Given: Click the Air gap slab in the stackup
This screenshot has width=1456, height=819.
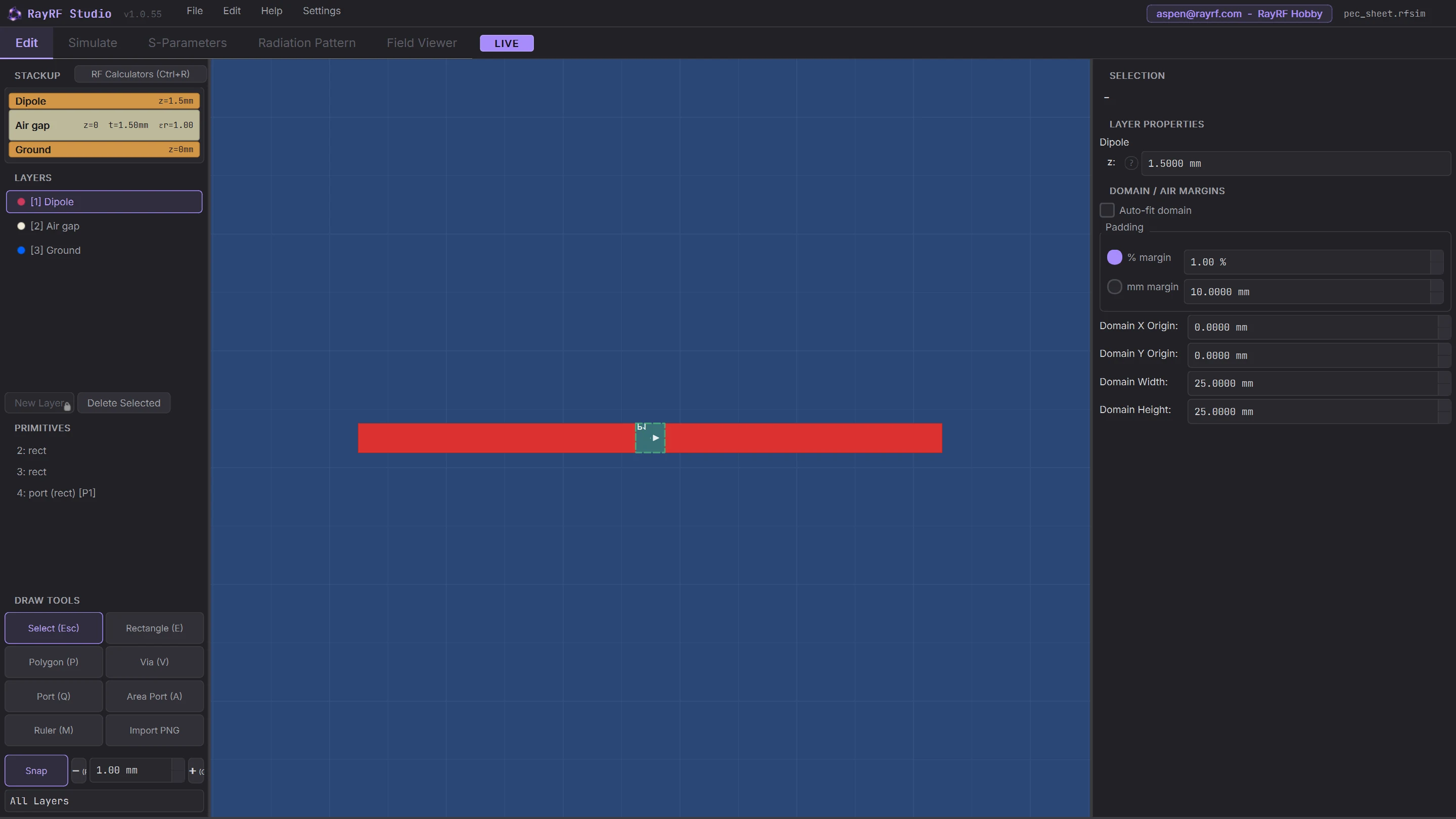Looking at the screenshot, I should tap(104, 125).
